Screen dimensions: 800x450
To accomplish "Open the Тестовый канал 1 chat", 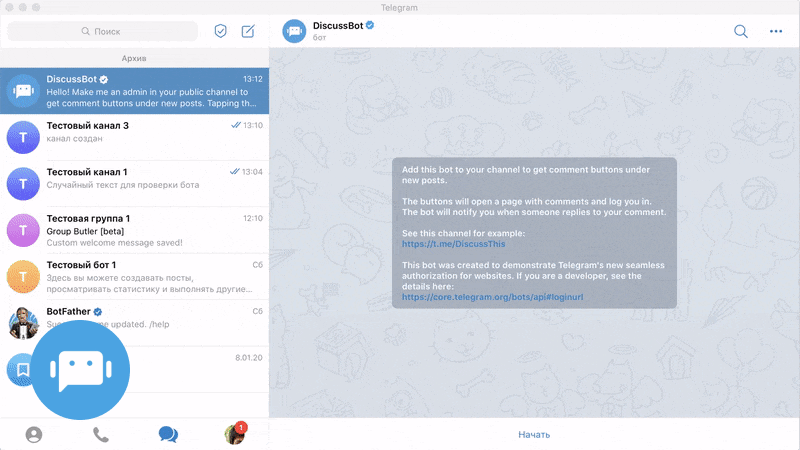I will [134, 184].
